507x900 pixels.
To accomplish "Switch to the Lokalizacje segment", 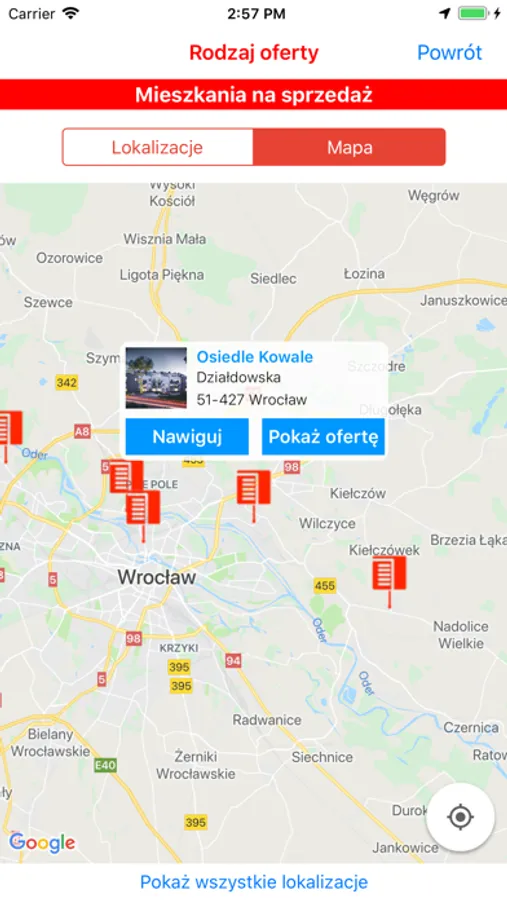I will pyautogui.click(x=157, y=148).
